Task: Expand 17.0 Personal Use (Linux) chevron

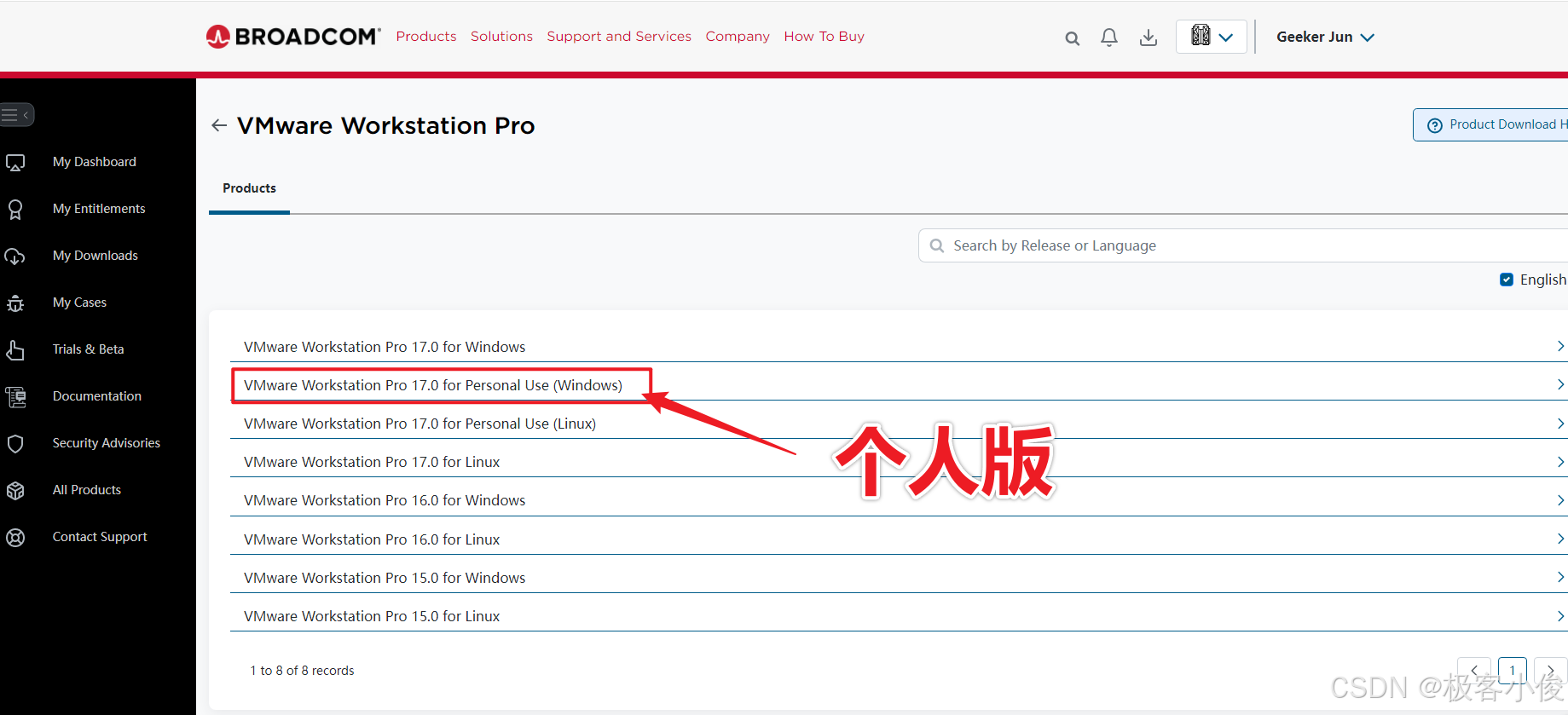Action: click(1560, 424)
